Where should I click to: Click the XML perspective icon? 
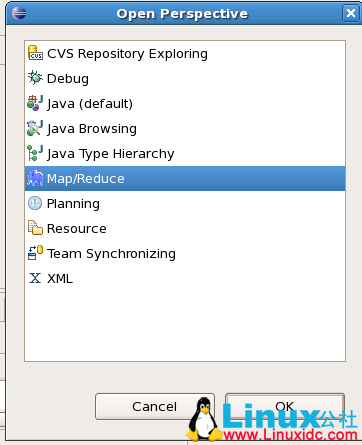pyautogui.click(x=35, y=278)
